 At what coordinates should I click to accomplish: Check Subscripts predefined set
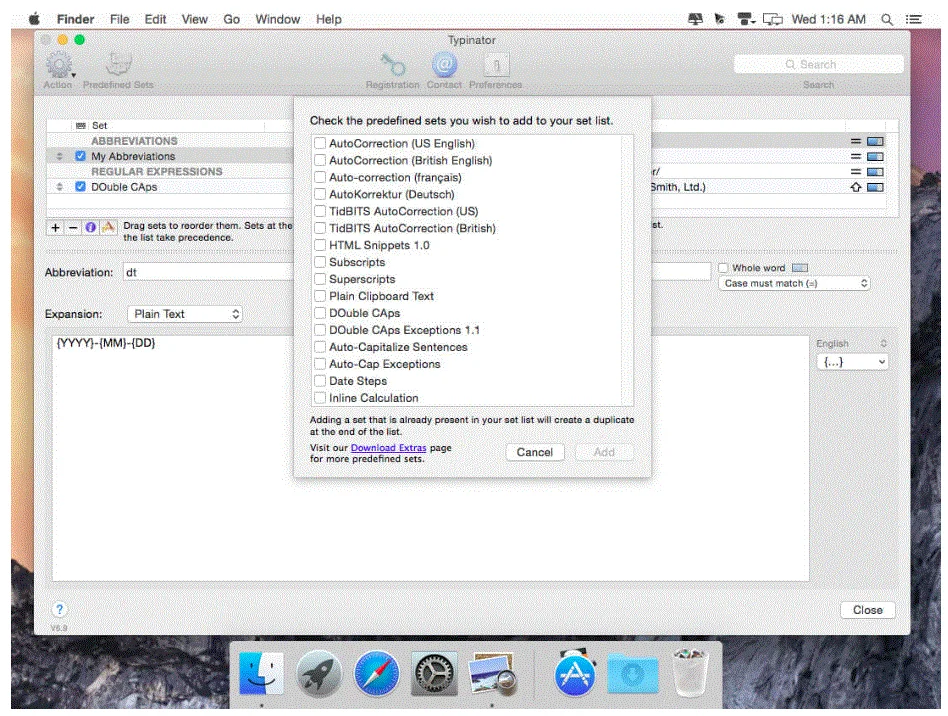click(x=320, y=262)
